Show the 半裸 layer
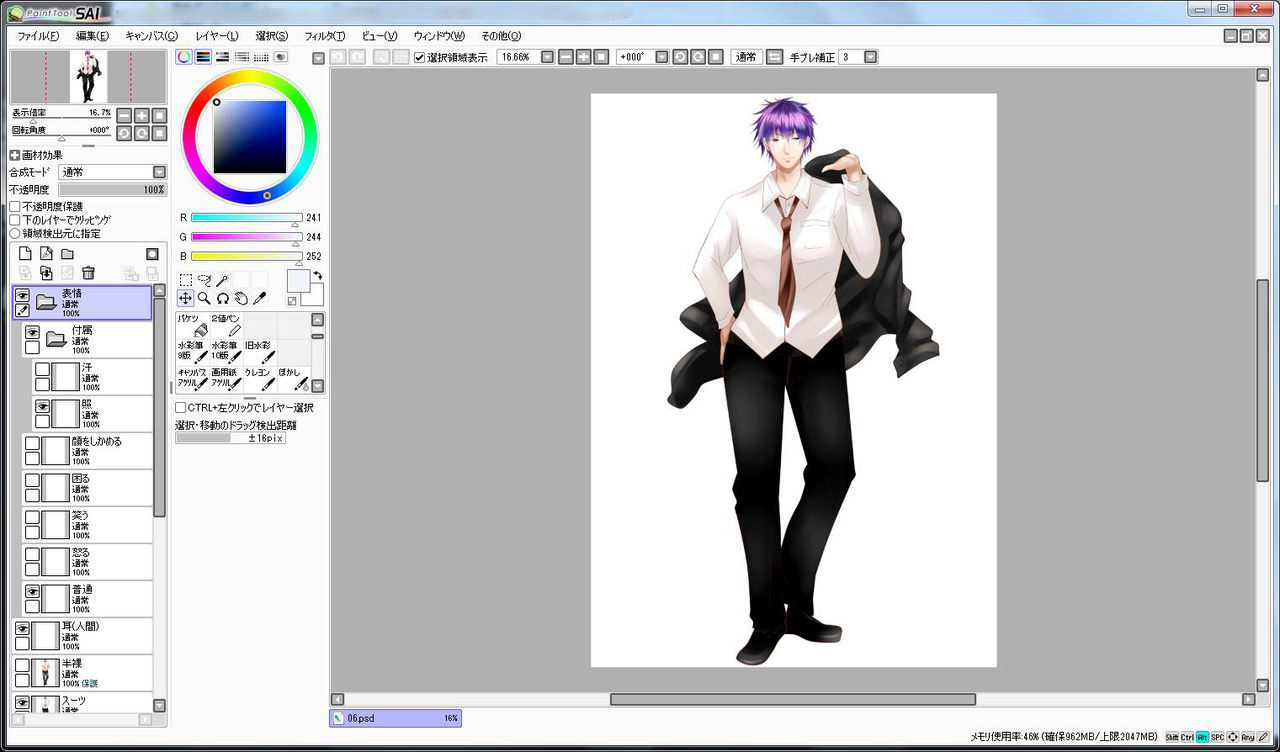Screen dimensions: 1280x752 [x=22, y=665]
